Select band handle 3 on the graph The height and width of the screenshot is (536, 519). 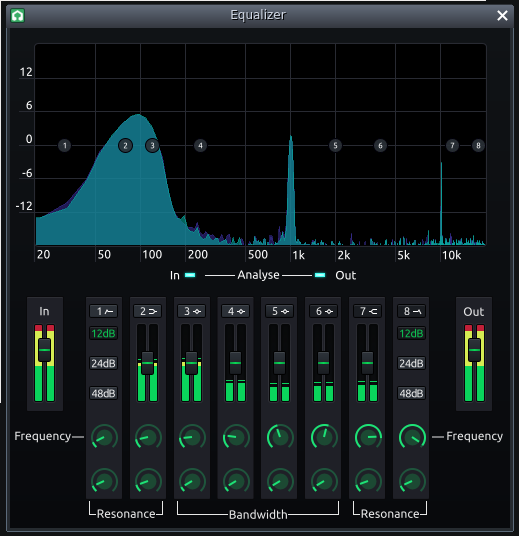click(152, 146)
